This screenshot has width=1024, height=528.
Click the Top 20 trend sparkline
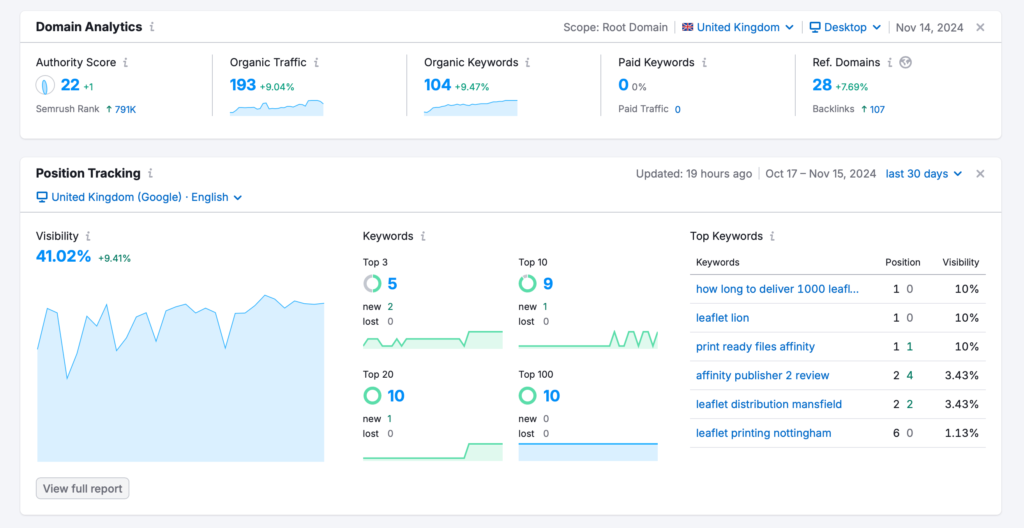coord(433,452)
